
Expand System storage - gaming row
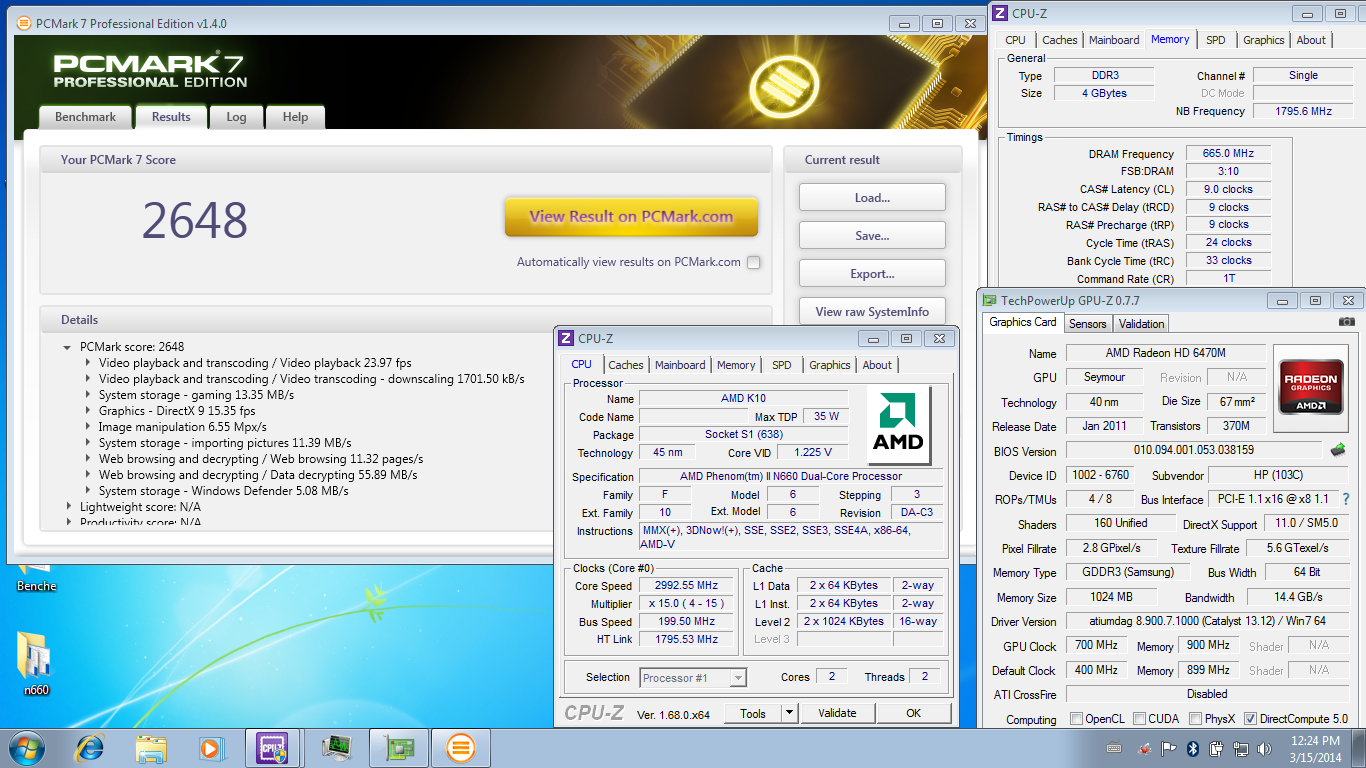[87, 395]
